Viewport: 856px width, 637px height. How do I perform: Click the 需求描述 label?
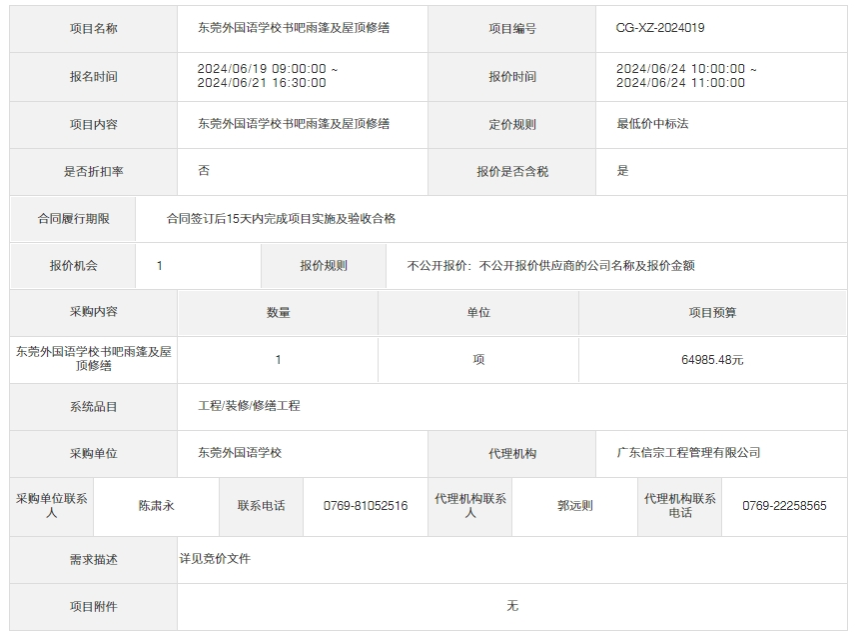pos(93,560)
